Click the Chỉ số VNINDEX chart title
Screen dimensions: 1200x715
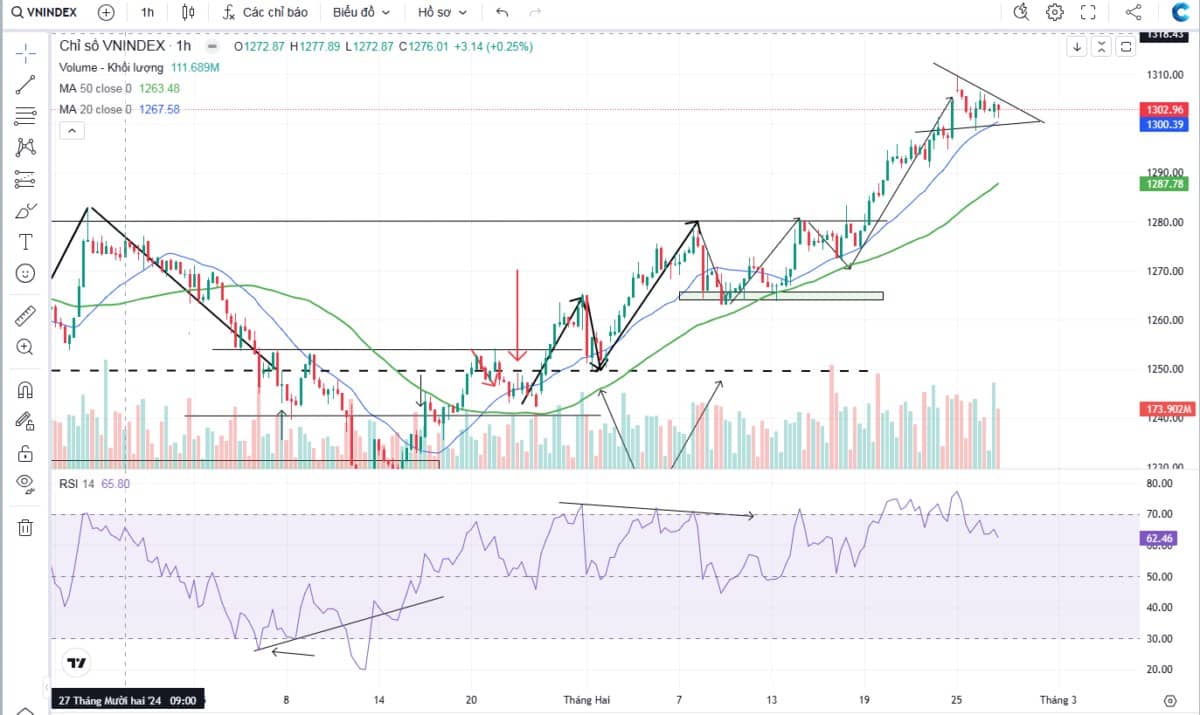tap(125, 46)
